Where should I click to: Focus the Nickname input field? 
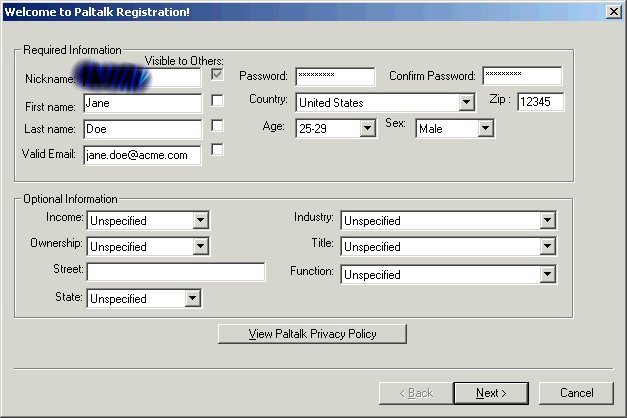142,77
